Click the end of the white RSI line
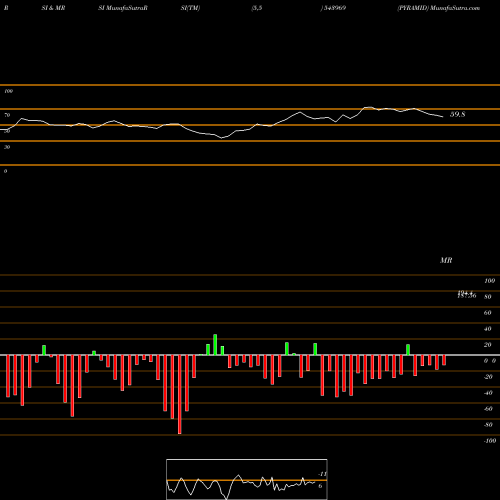 coord(443,117)
